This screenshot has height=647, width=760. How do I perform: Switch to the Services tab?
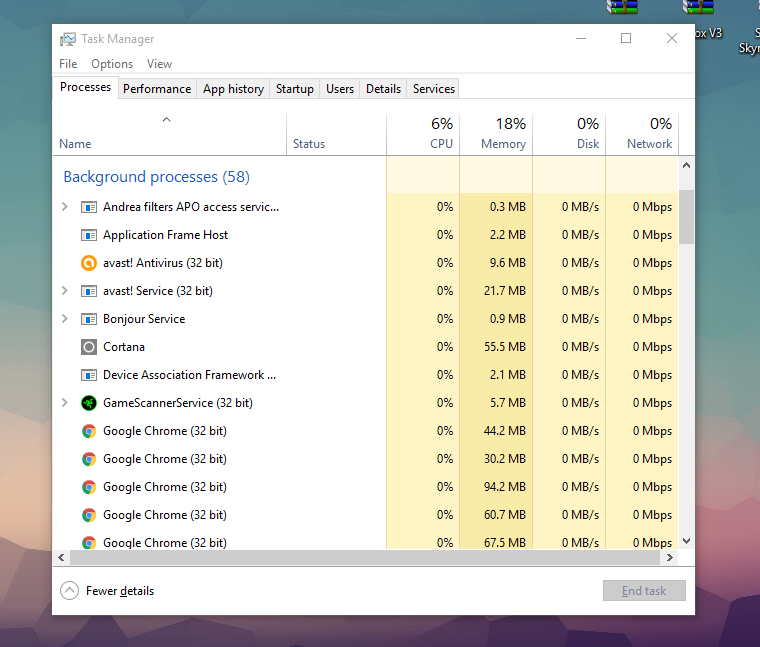click(x=434, y=89)
